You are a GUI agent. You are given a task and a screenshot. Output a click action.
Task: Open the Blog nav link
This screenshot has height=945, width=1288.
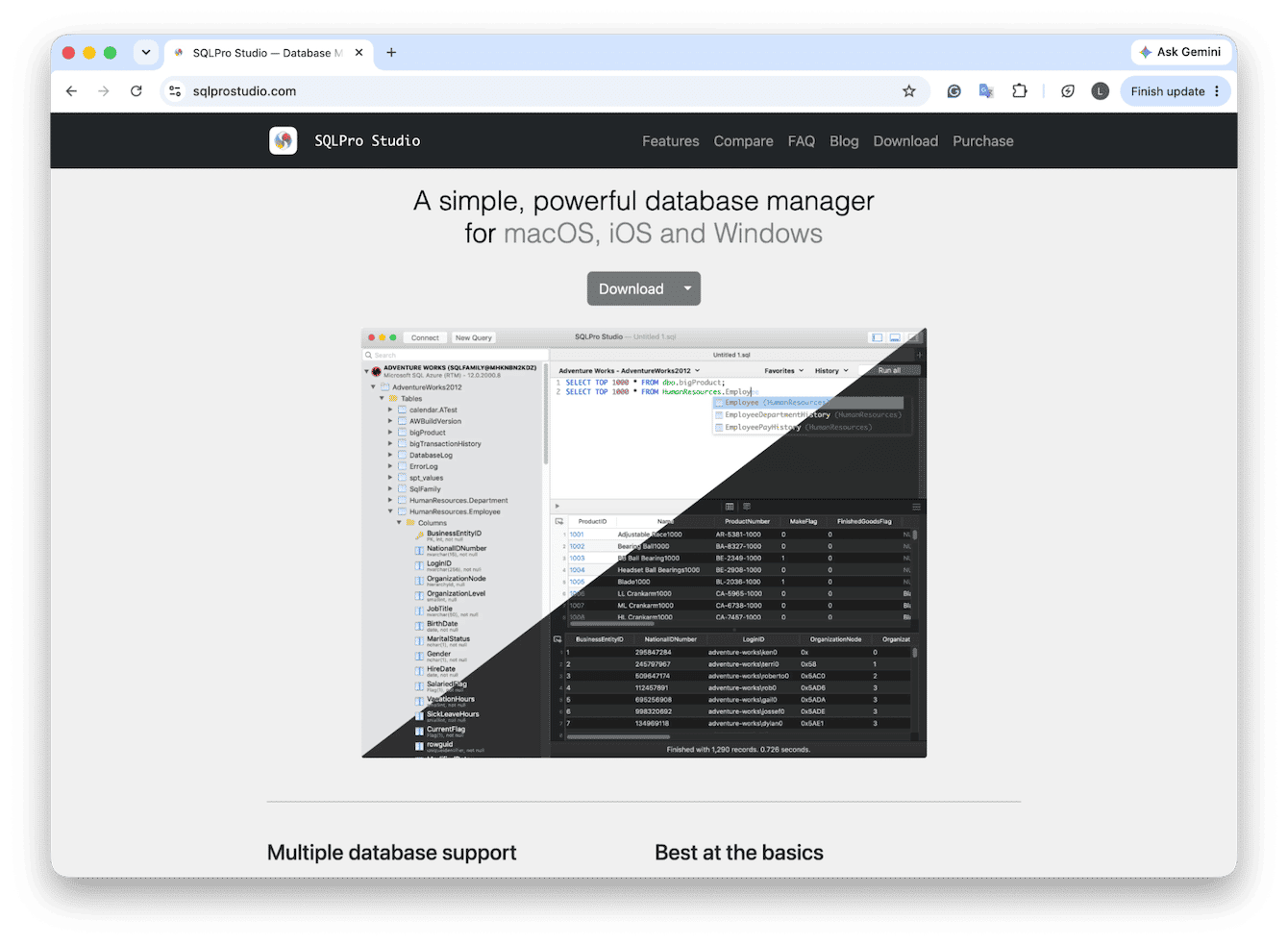pyautogui.click(x=844, y=141)
